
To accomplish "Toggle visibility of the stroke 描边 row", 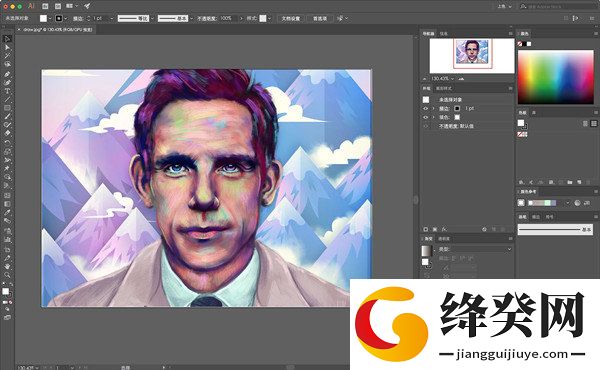I will click(426, 109).
